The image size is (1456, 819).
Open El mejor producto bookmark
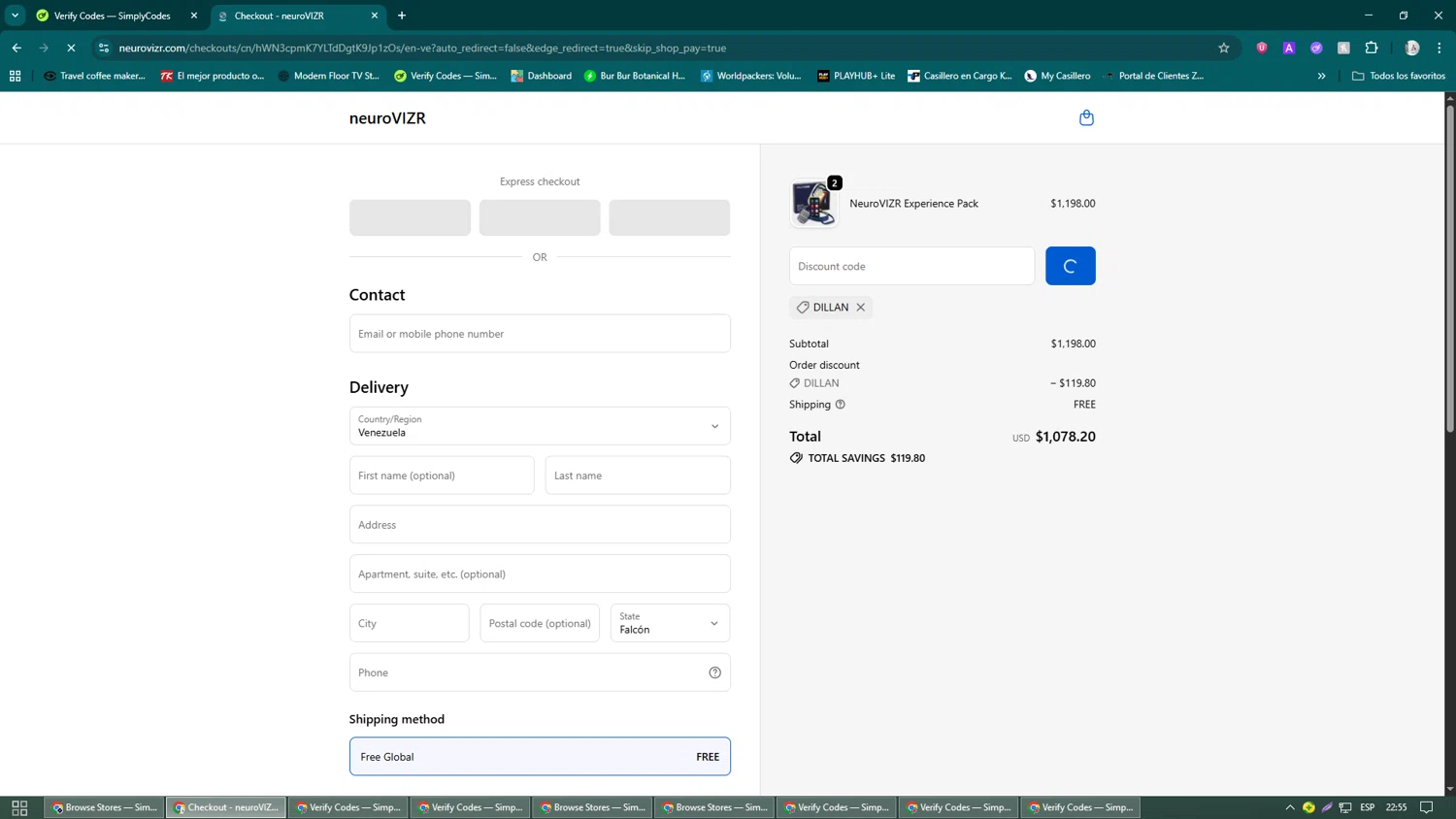tap(212, 76)
